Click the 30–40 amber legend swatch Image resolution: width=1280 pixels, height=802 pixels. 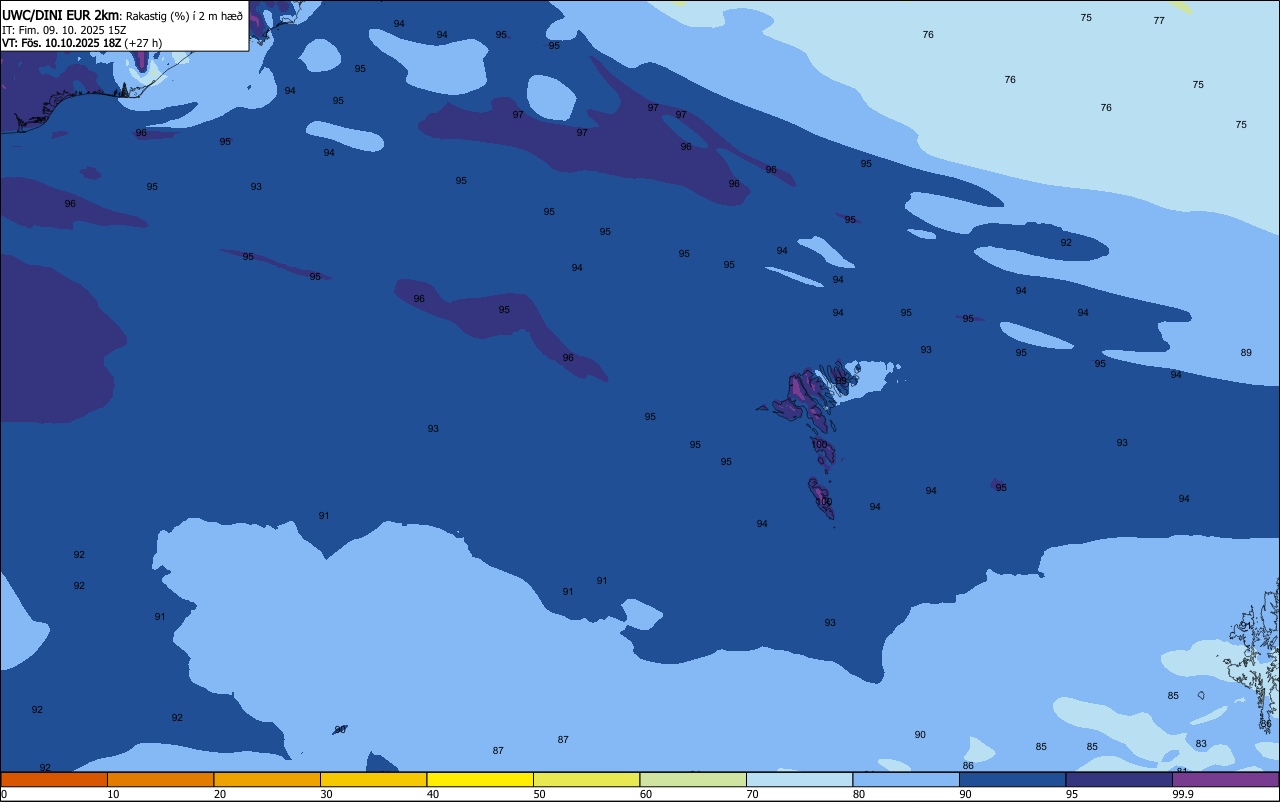(373, 779)
